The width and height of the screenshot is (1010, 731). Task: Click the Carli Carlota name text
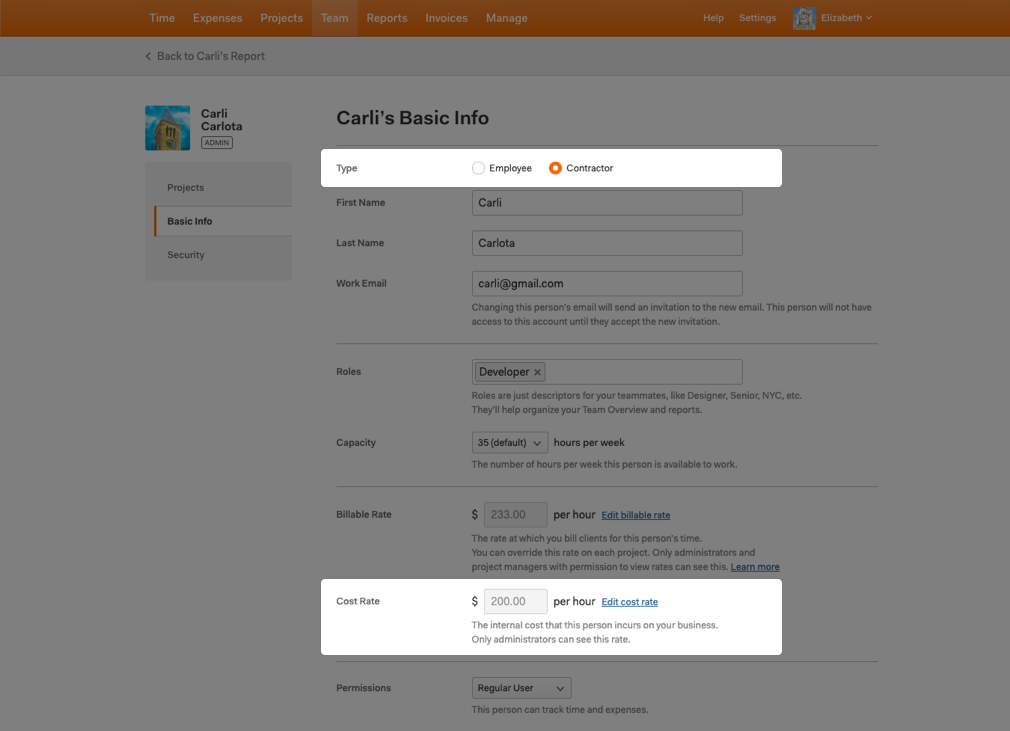tap(222, 120)
